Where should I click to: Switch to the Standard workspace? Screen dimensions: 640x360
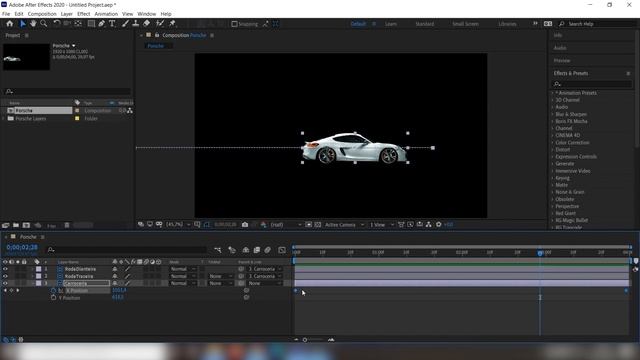[x=424, y=24]
